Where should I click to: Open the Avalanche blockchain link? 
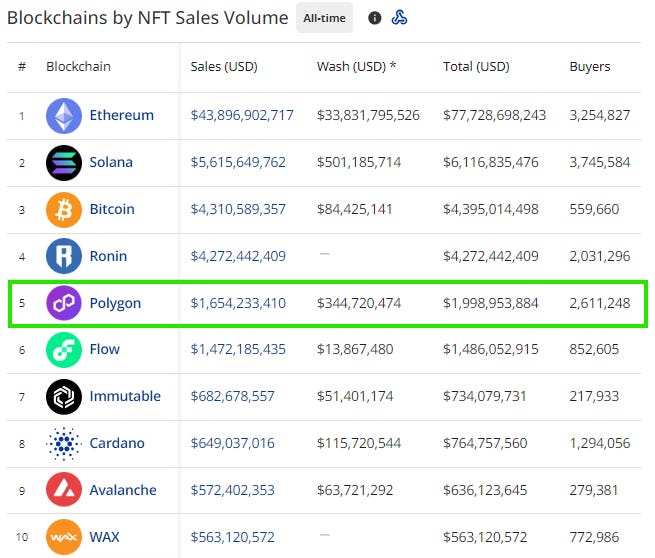(123, 490)
